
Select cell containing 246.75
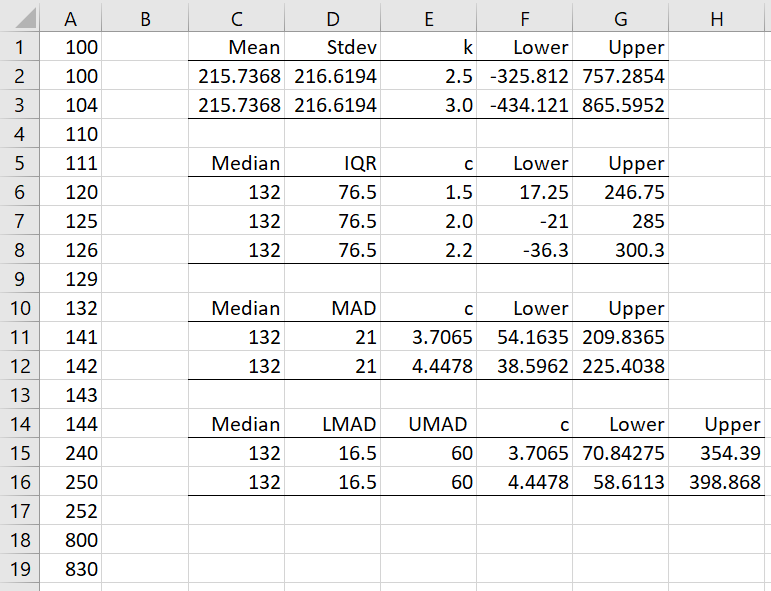pyautogui.click(x=620, y=192)
